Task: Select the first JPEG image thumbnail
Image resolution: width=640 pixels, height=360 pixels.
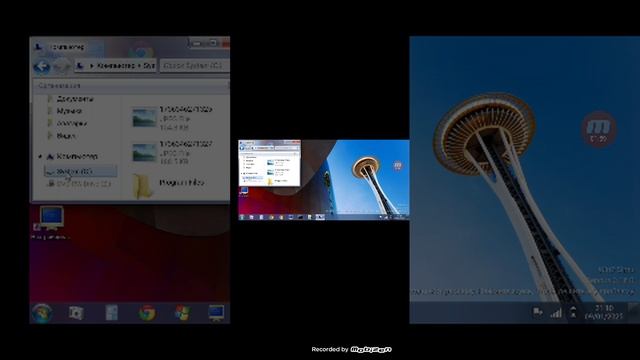Action: [x=144, y=118]
